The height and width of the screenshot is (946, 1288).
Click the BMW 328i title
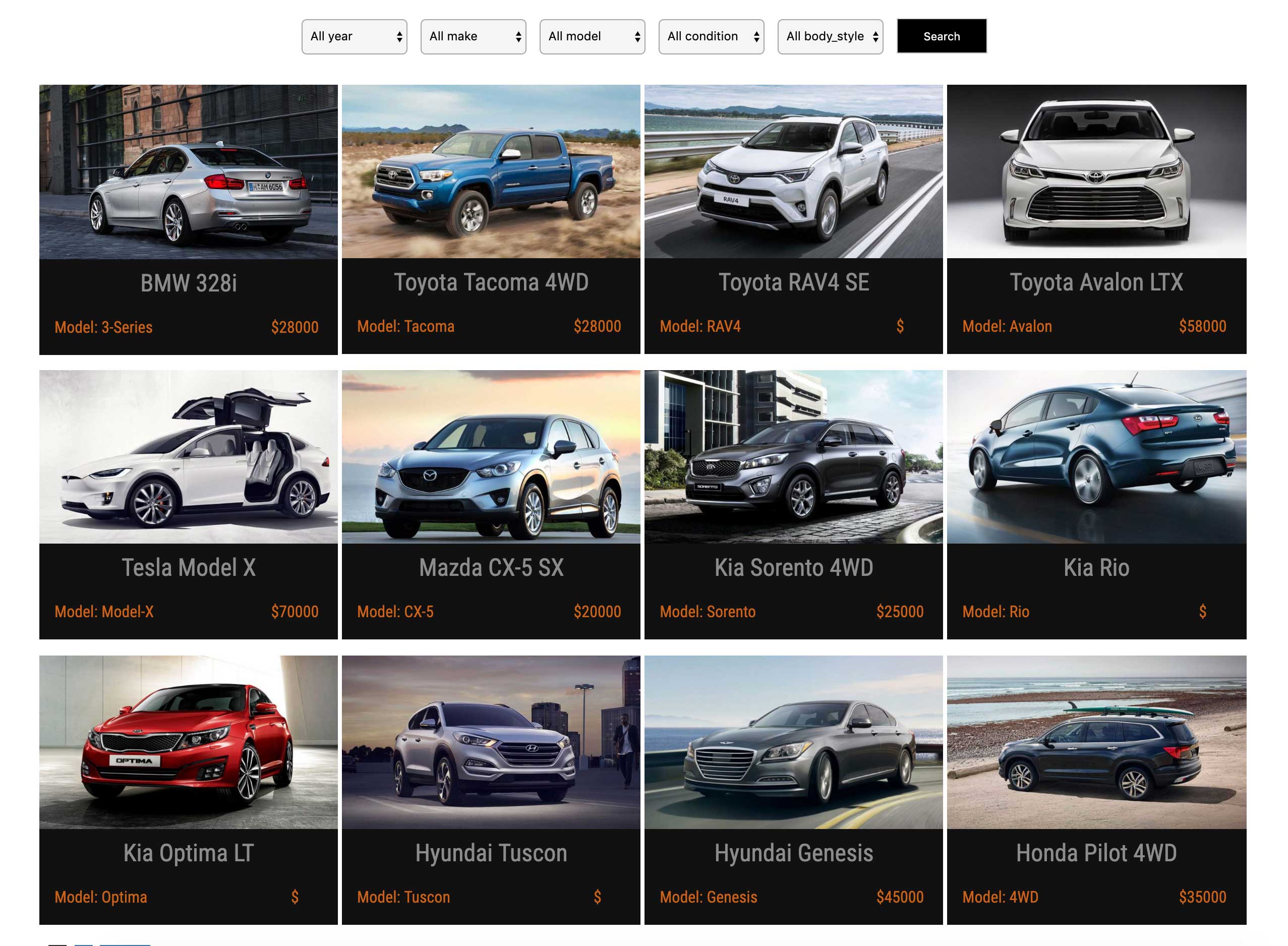click(189, 283)
